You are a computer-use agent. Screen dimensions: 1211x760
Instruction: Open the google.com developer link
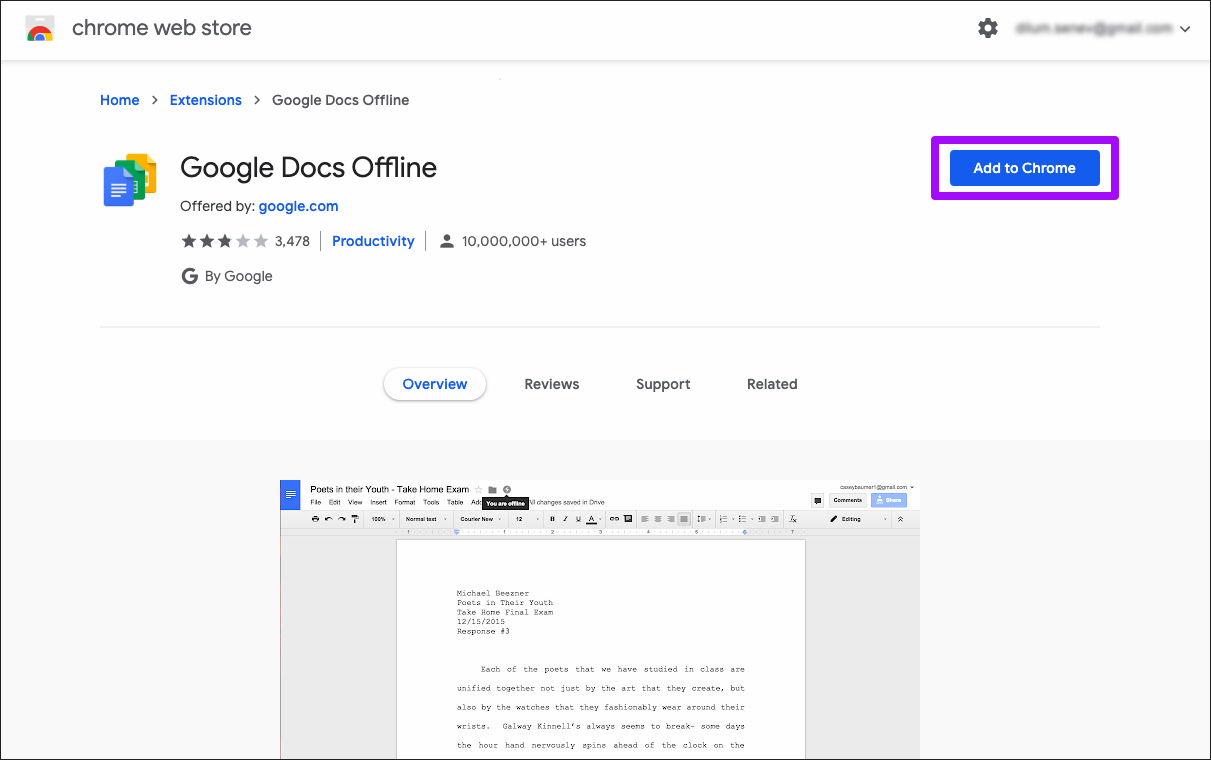pyautogui.click(x=298, y=206)
